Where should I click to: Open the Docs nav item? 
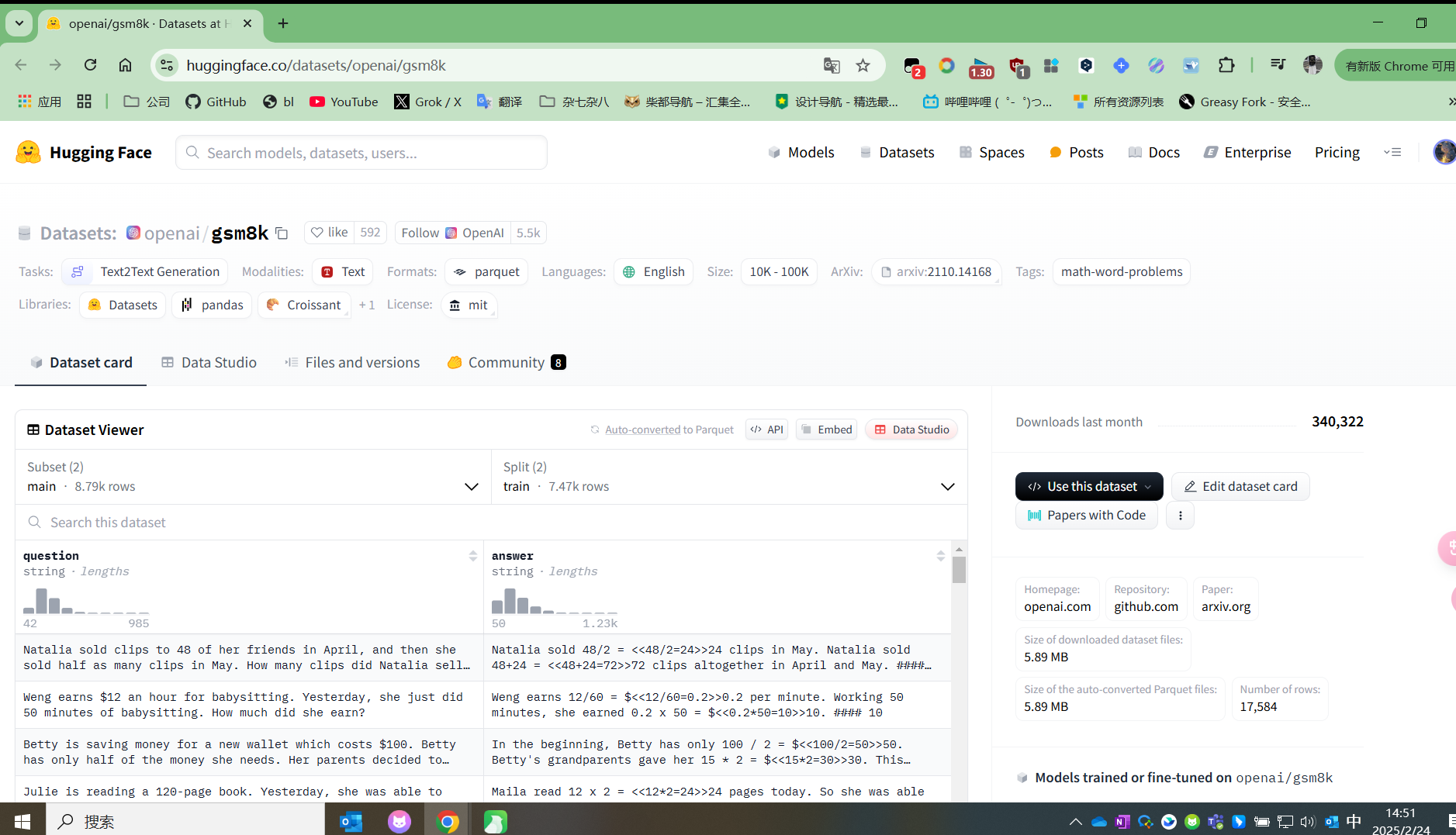[1154, 153]
